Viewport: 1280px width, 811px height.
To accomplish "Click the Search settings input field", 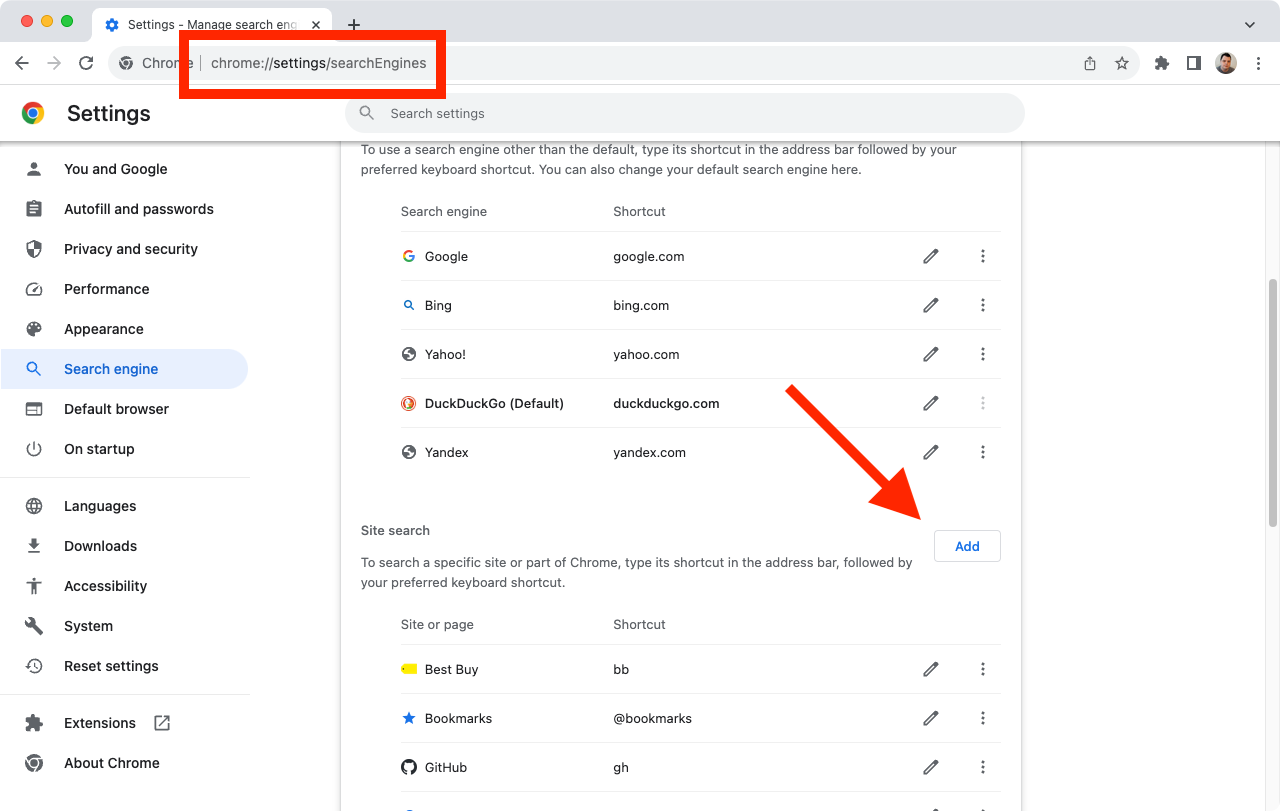I will point(684,113).
